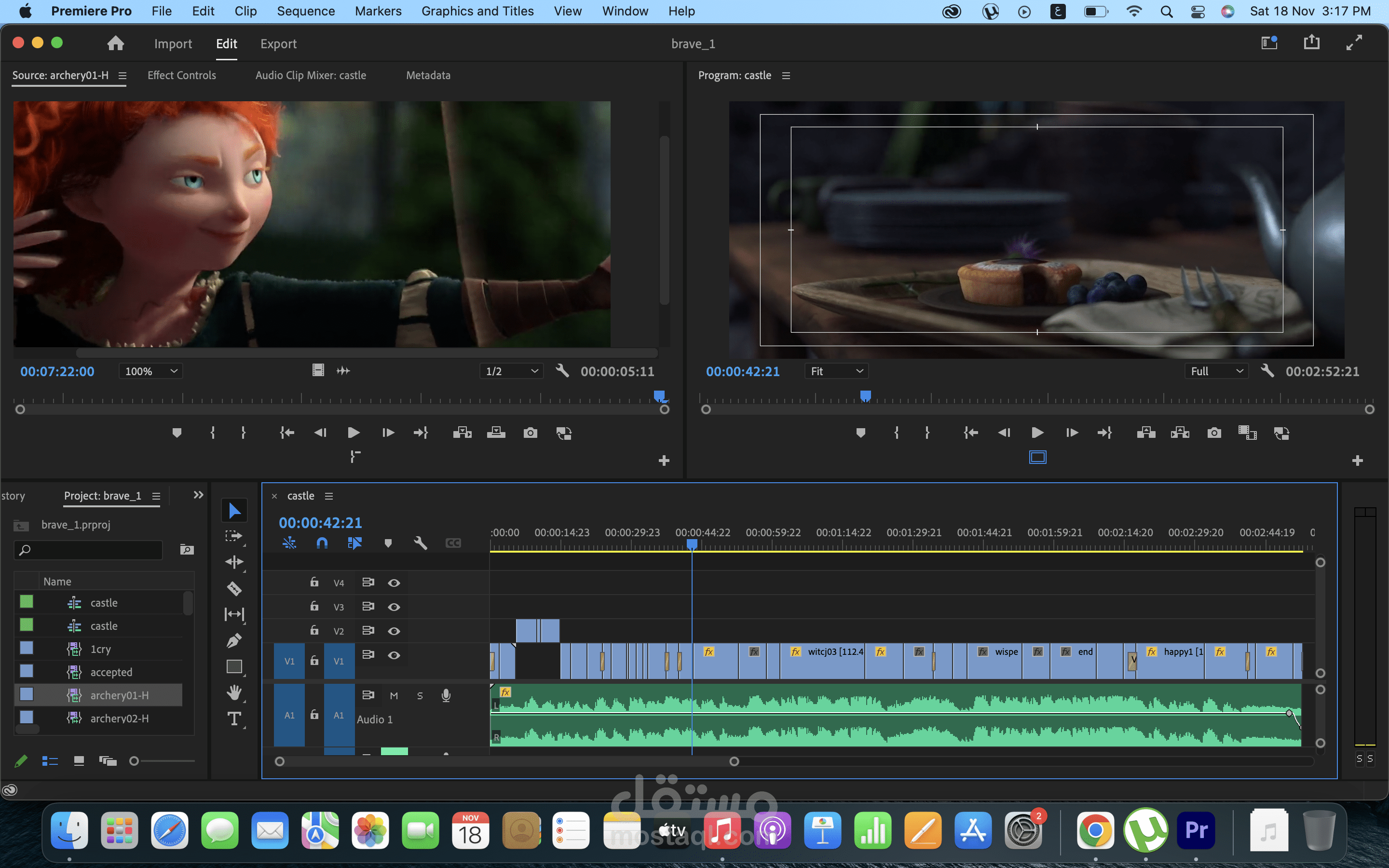Open Program castle panel menu
The height and width of the screenshot is (868, 1389).
pos(786,76)
